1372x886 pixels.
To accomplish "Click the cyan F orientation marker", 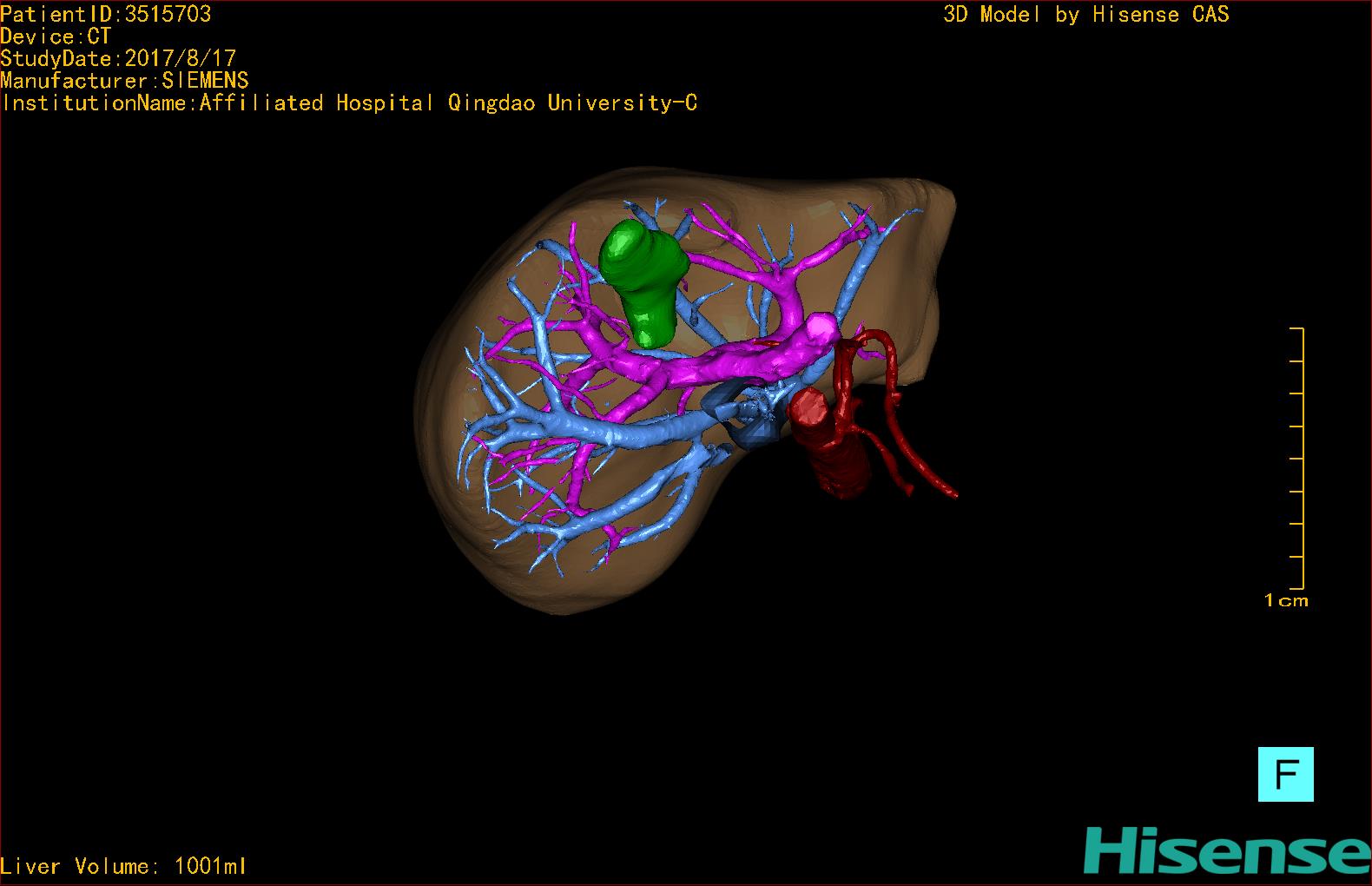I will pyautogui.click(x=1285, y=774).
